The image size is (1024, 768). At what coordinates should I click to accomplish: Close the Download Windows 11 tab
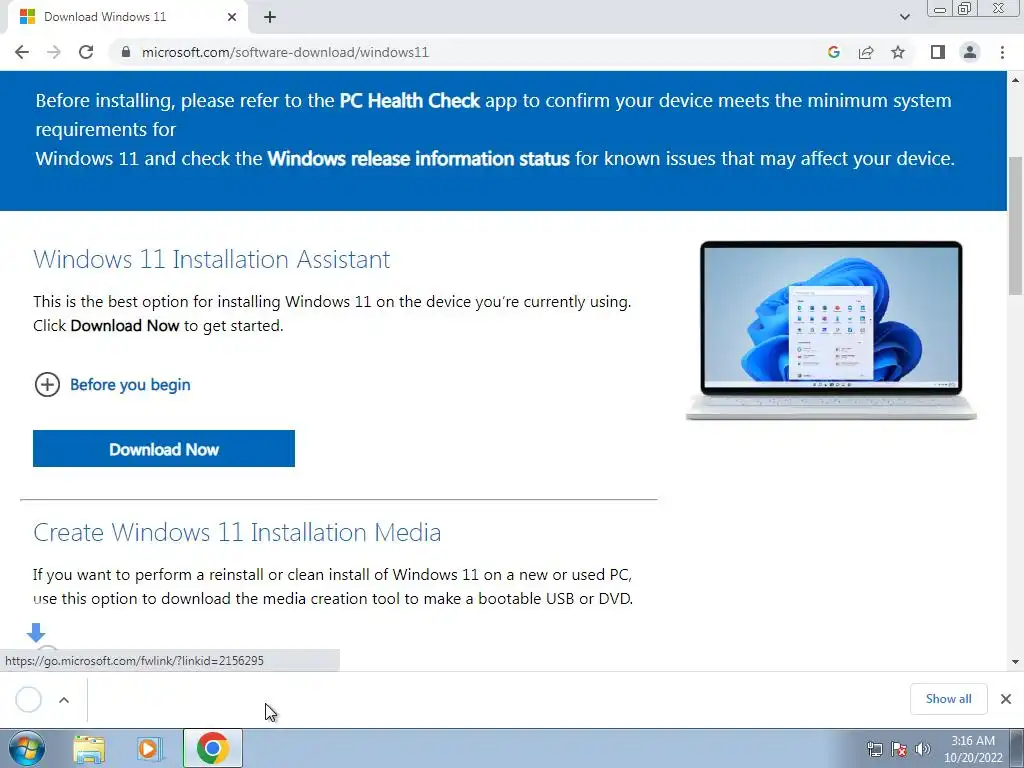point(232,17)
